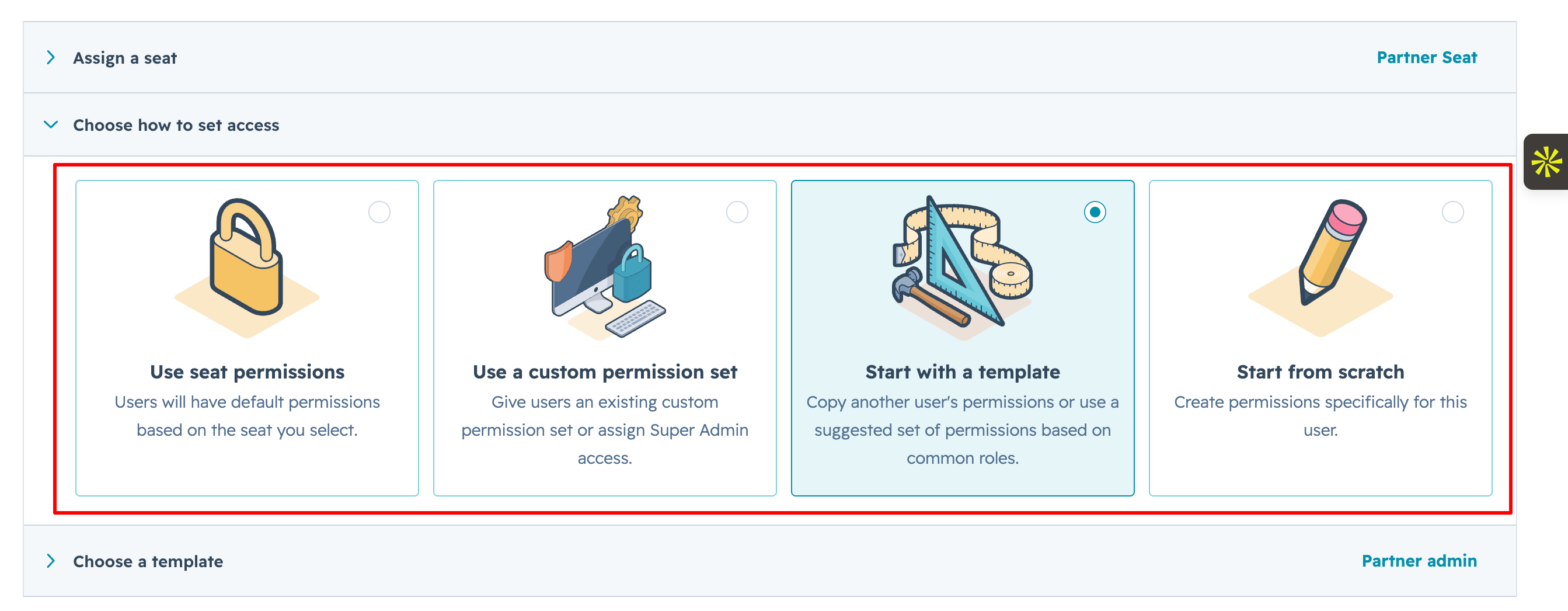Click the Partner admin link
The width and height of the screenshot is (1568, 611).
click(1419, 560)
